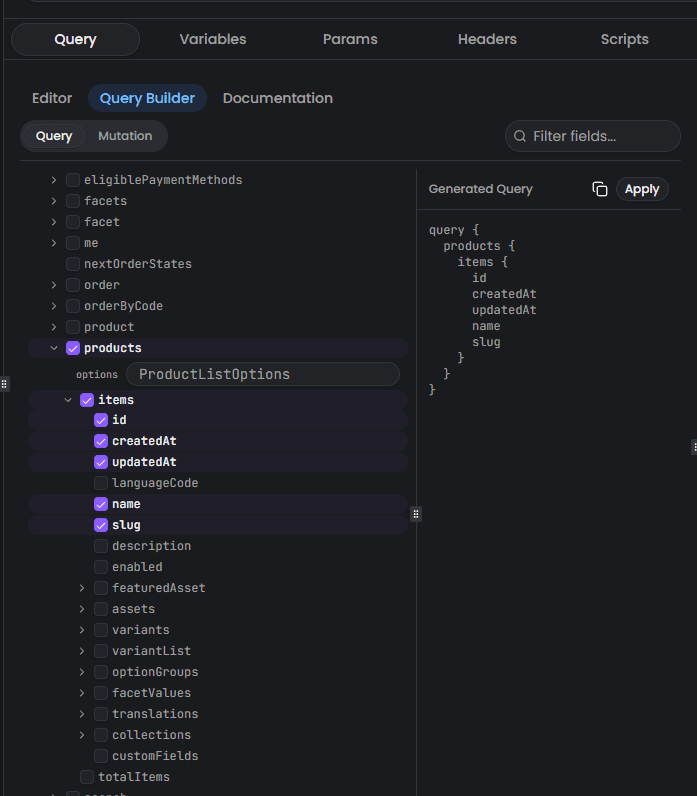The height and width of the screenshot is (796, 697).
Task: Collapse the items node
Action: (x=68, y=400)
